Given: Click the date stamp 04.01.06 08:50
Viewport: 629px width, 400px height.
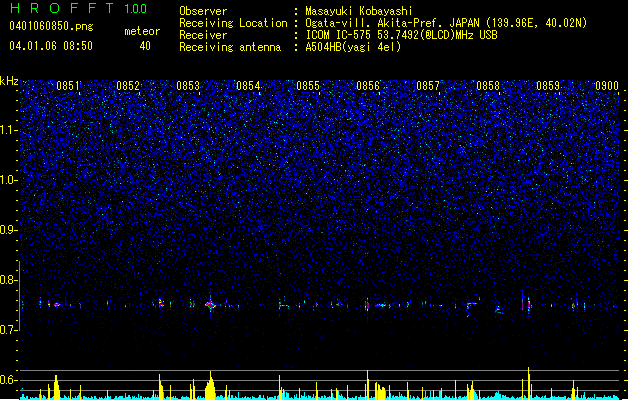Looking at the screenshot, I should pyautogui.click(x=51, y=46).
